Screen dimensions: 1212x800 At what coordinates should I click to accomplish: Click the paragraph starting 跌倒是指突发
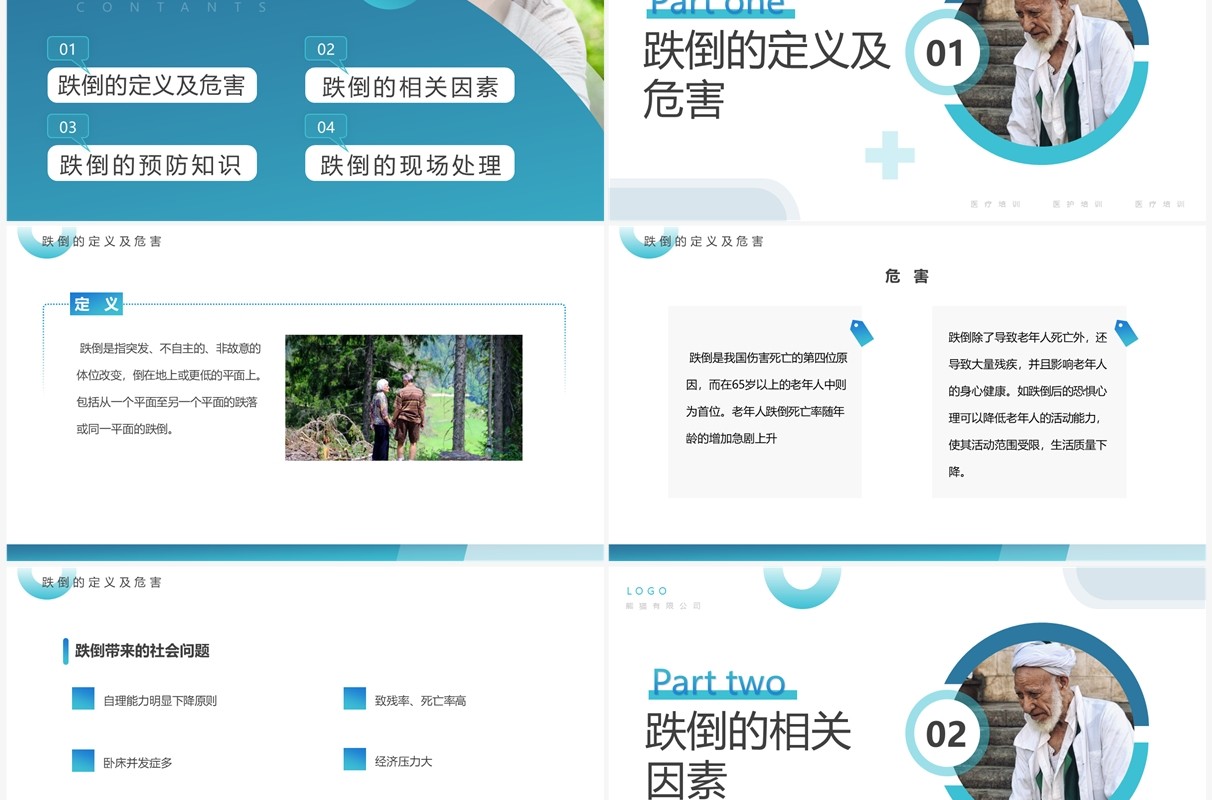169,389
